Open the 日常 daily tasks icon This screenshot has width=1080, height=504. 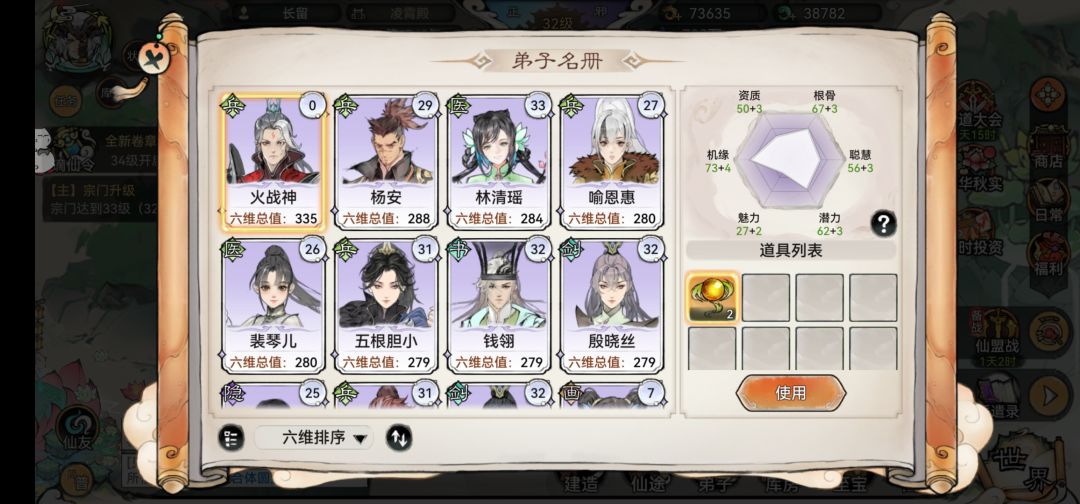[1048, 203]
